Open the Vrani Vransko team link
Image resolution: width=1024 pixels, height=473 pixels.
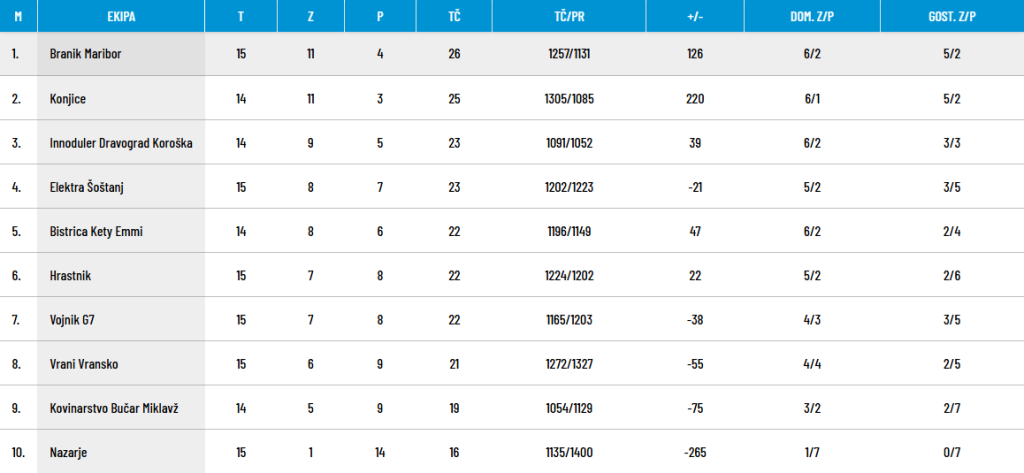tap(84, 364)
